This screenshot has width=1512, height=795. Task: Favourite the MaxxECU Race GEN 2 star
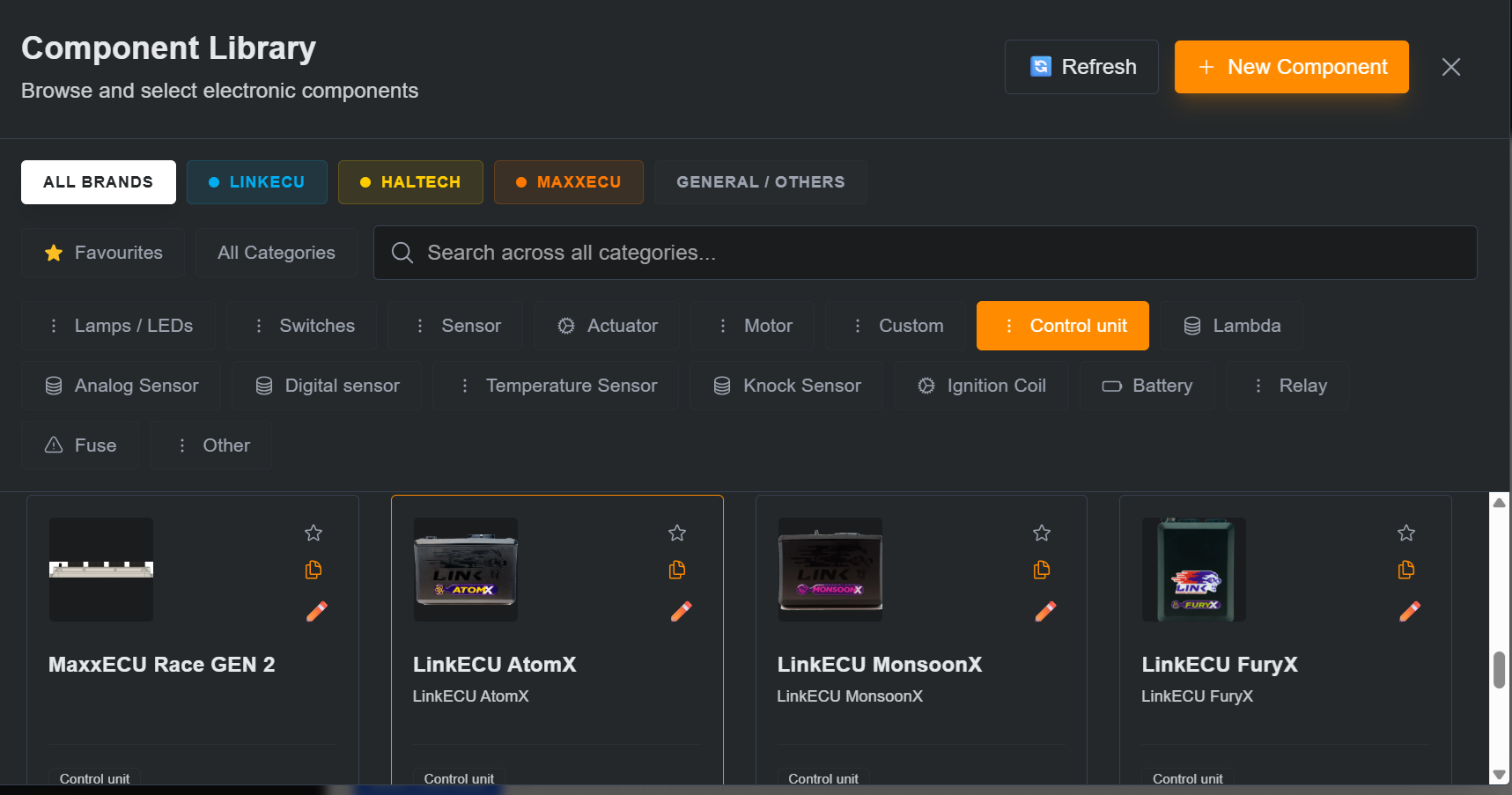[x=313, y=533]
